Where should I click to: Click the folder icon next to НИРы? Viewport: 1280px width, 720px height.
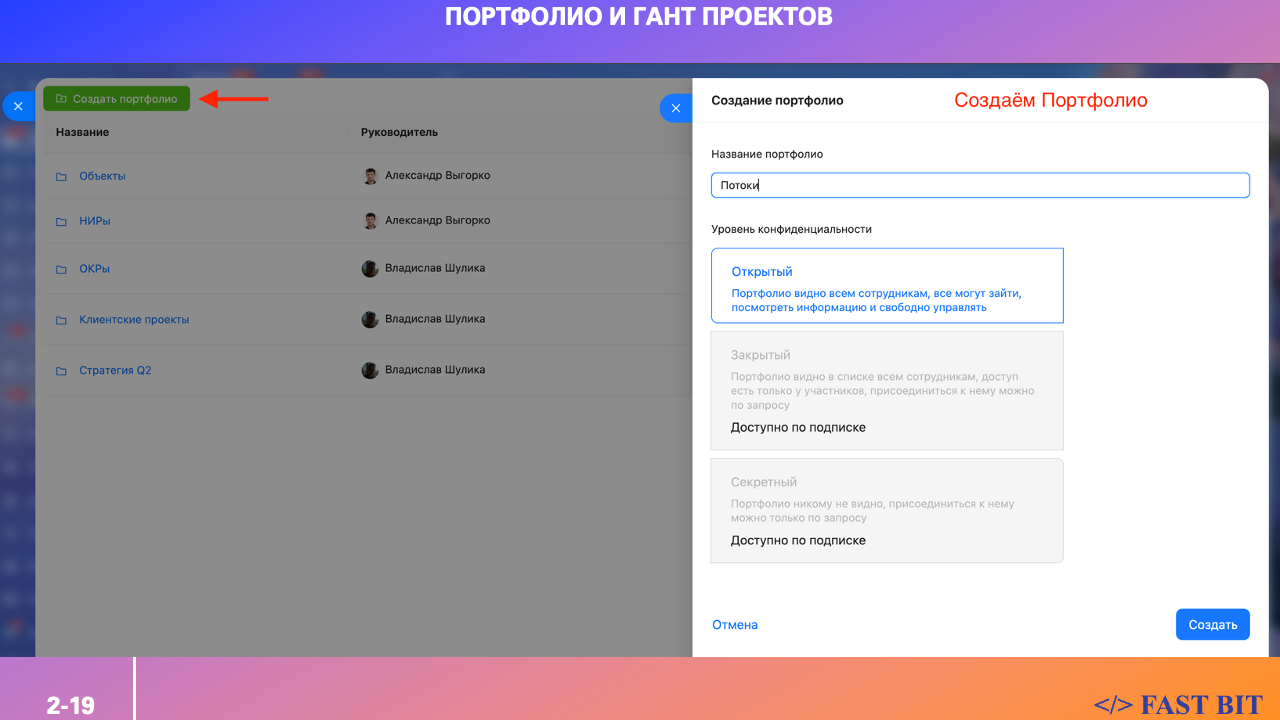(x=61, y=221)
